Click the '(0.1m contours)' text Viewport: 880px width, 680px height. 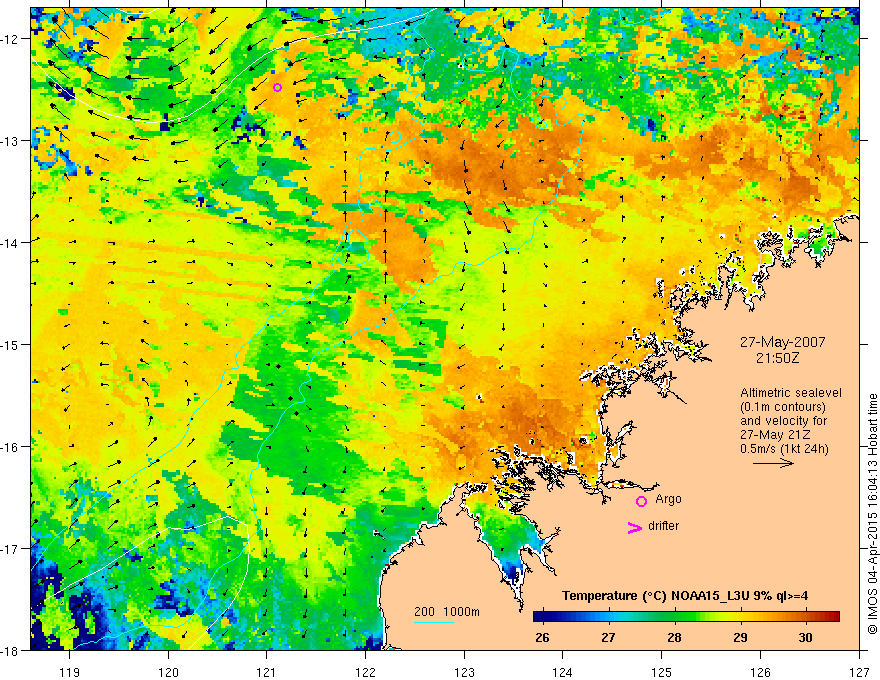[783, 407]
